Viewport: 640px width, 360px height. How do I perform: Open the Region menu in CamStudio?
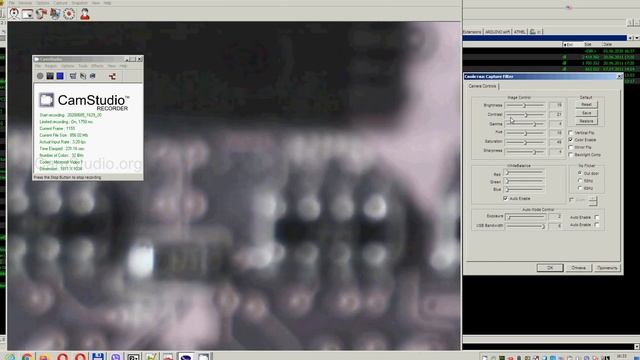(51, 66)
